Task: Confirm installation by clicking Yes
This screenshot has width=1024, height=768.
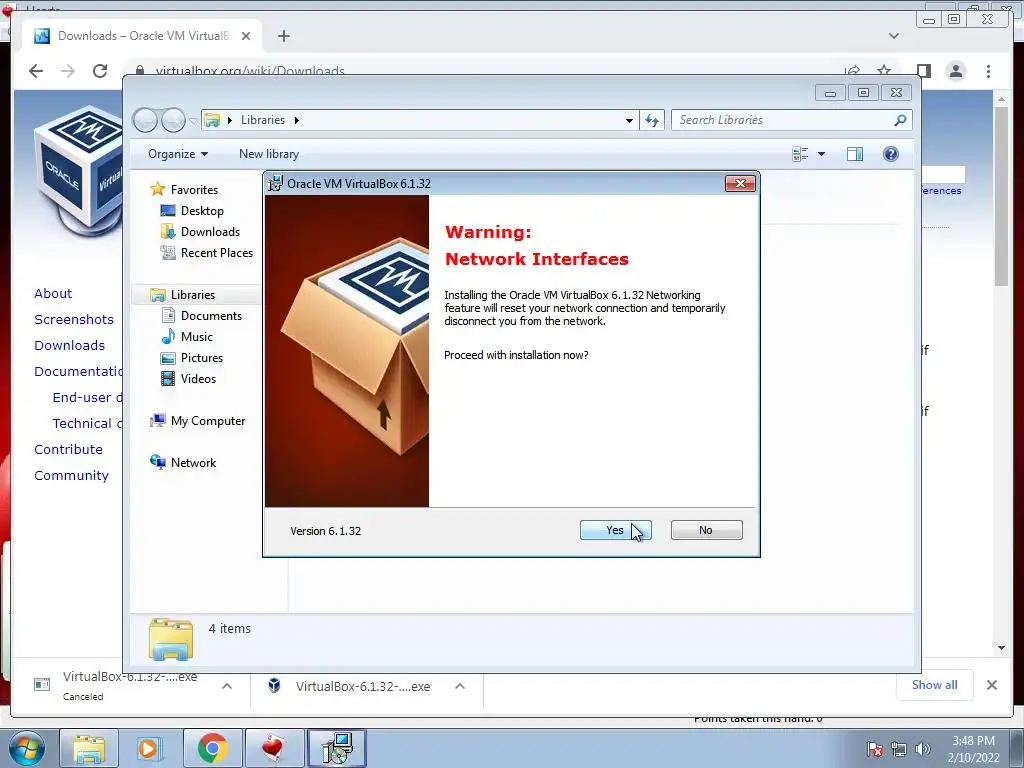Action: point(615,530)
